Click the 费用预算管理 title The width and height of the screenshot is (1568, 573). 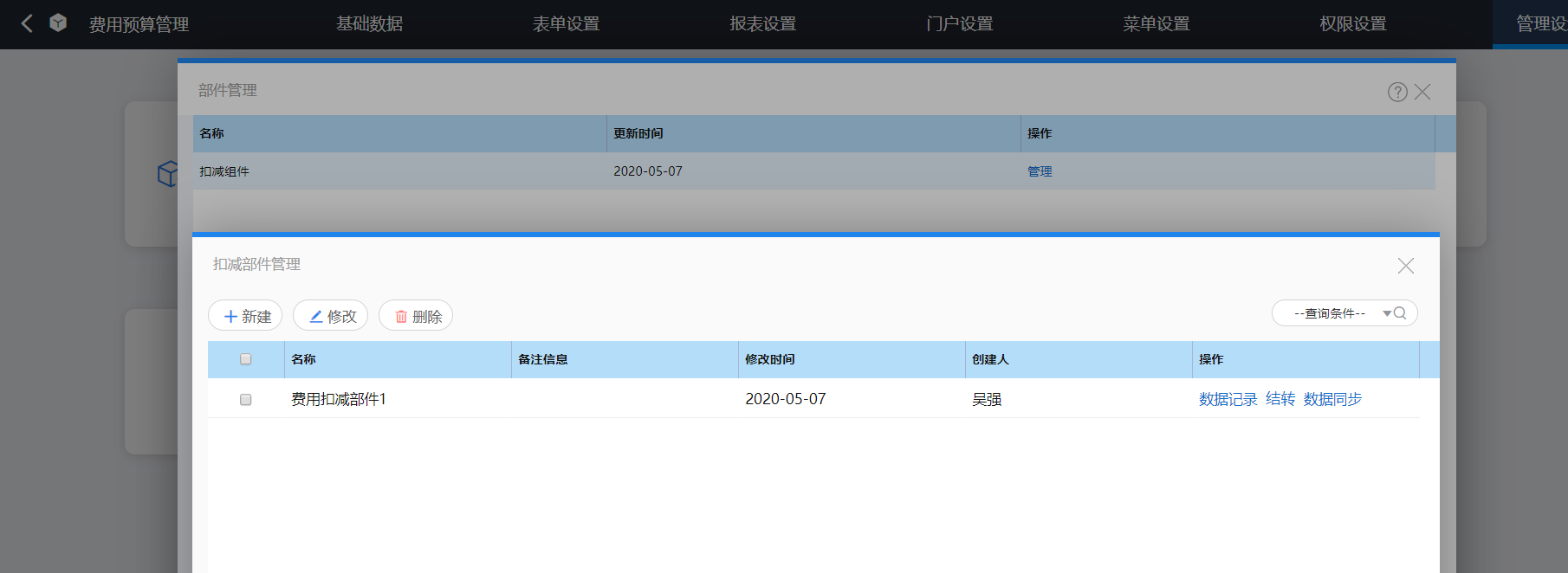(x=139, y=24)
